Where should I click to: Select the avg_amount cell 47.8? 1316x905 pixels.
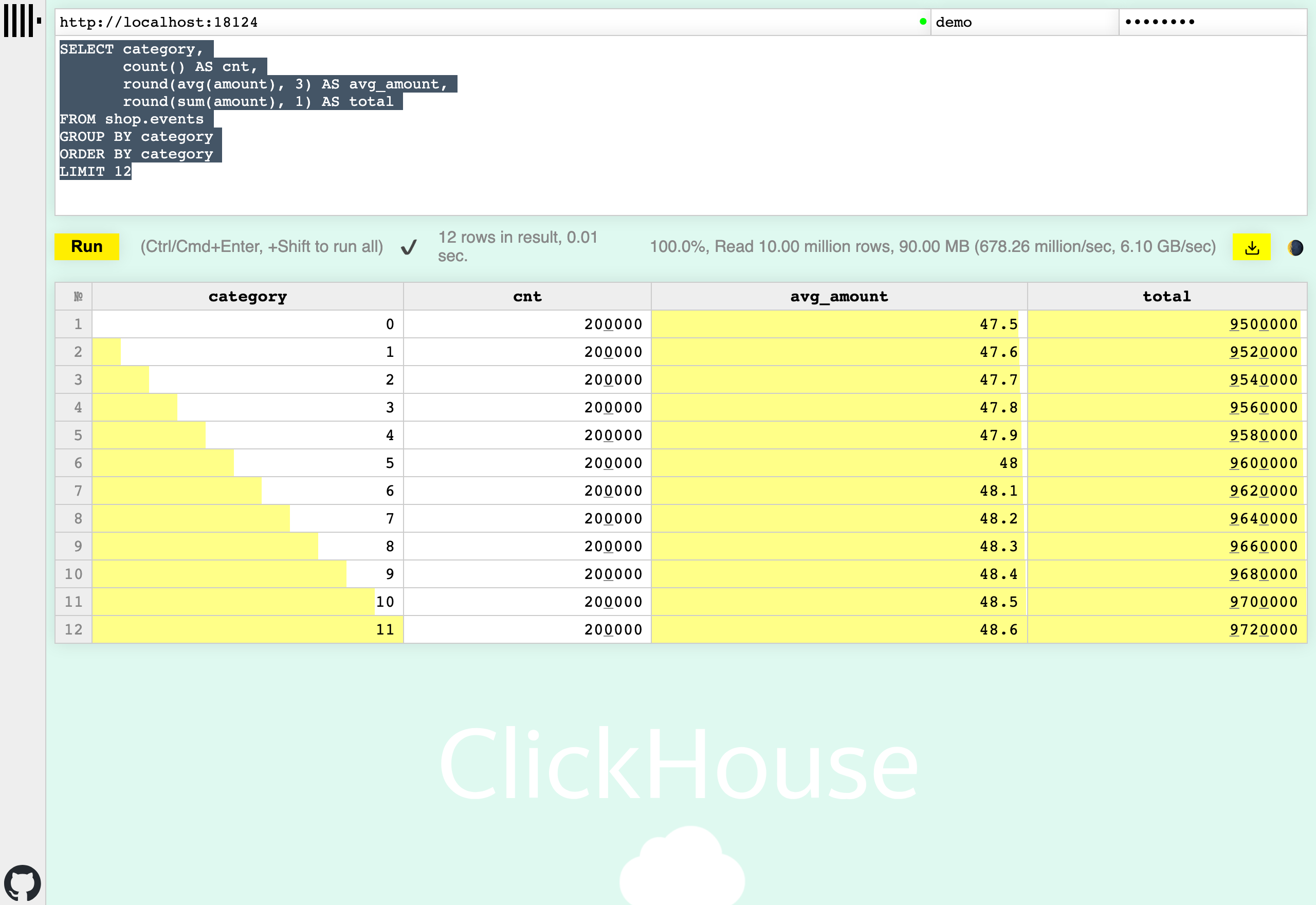tap(839, 408)
